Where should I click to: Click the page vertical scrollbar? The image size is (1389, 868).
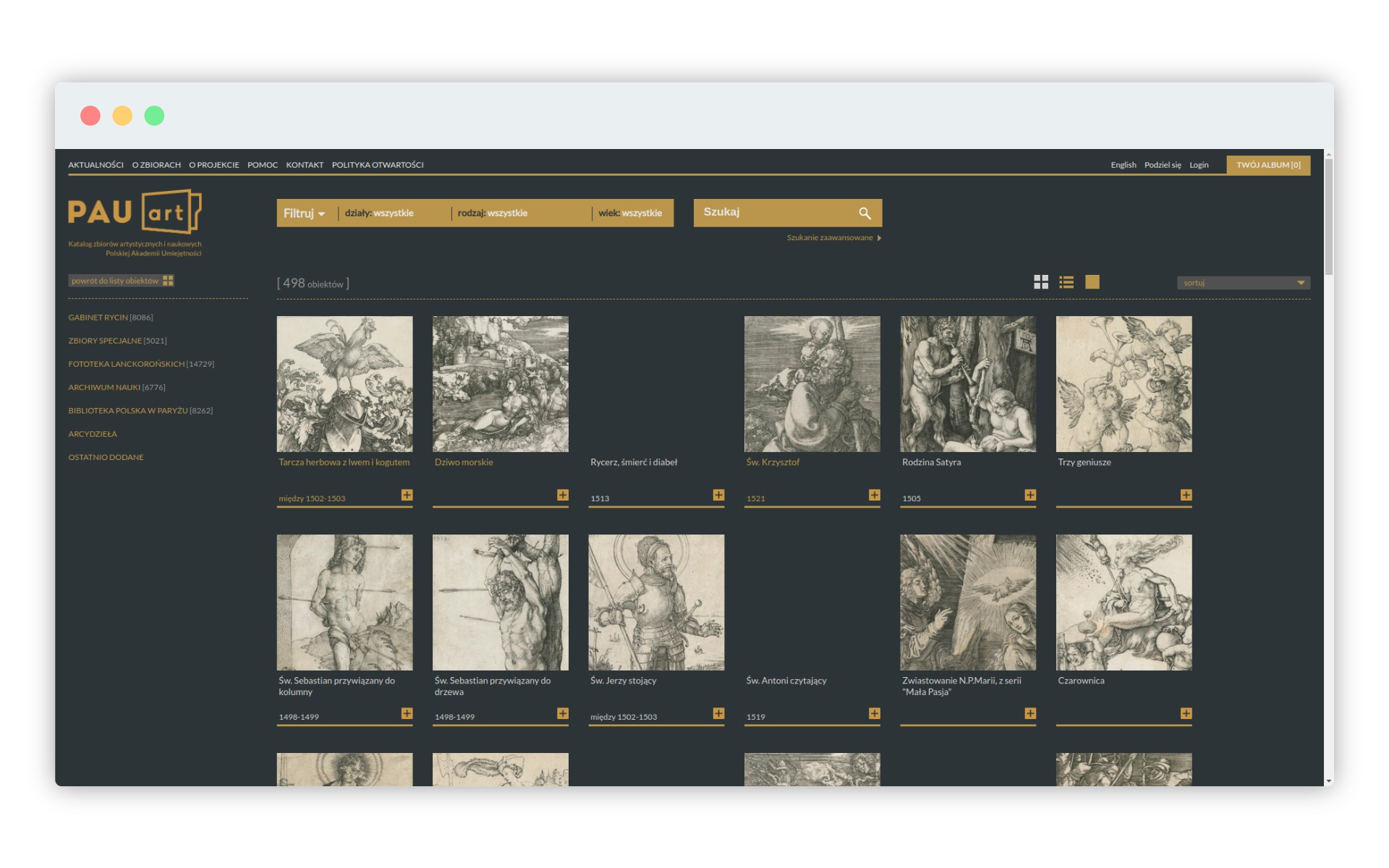pyautogui.click(x=1328, y=217)
